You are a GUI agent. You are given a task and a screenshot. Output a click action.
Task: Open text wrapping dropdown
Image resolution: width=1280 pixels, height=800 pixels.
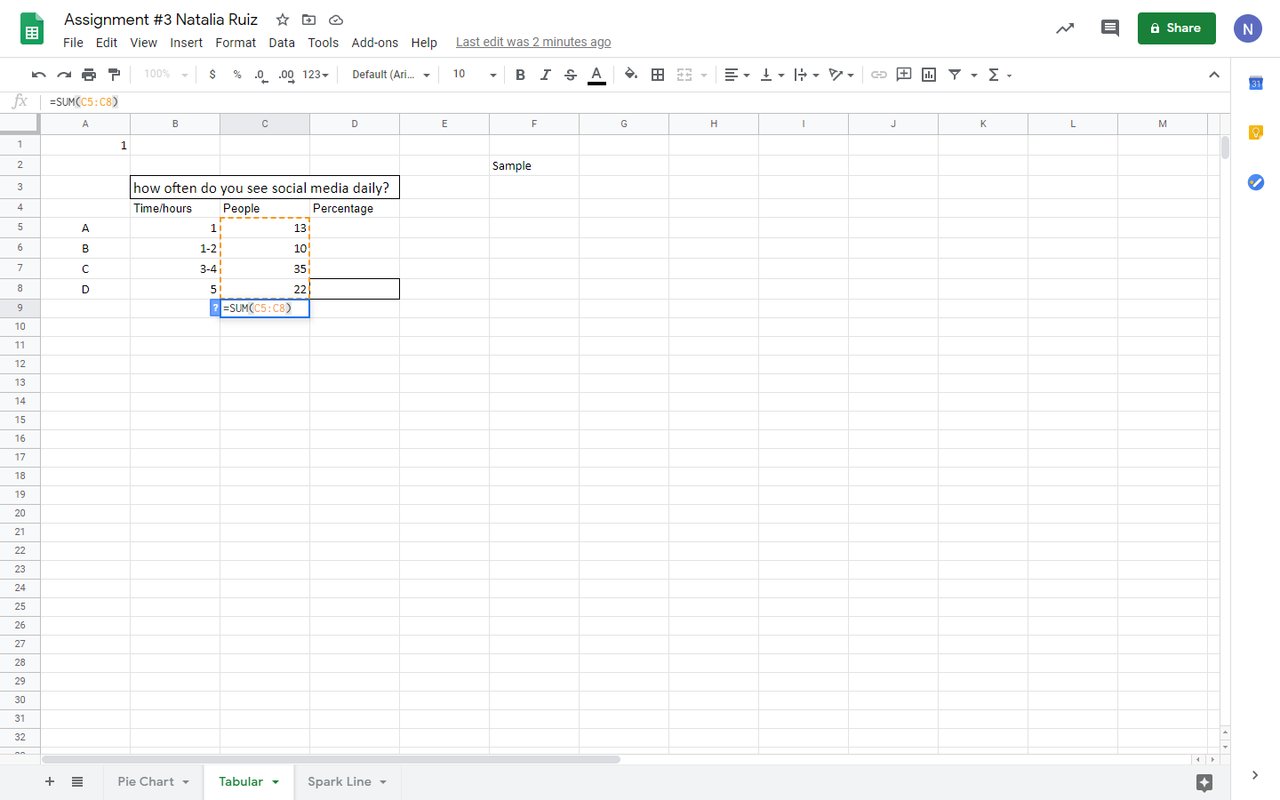pos(806,75)
